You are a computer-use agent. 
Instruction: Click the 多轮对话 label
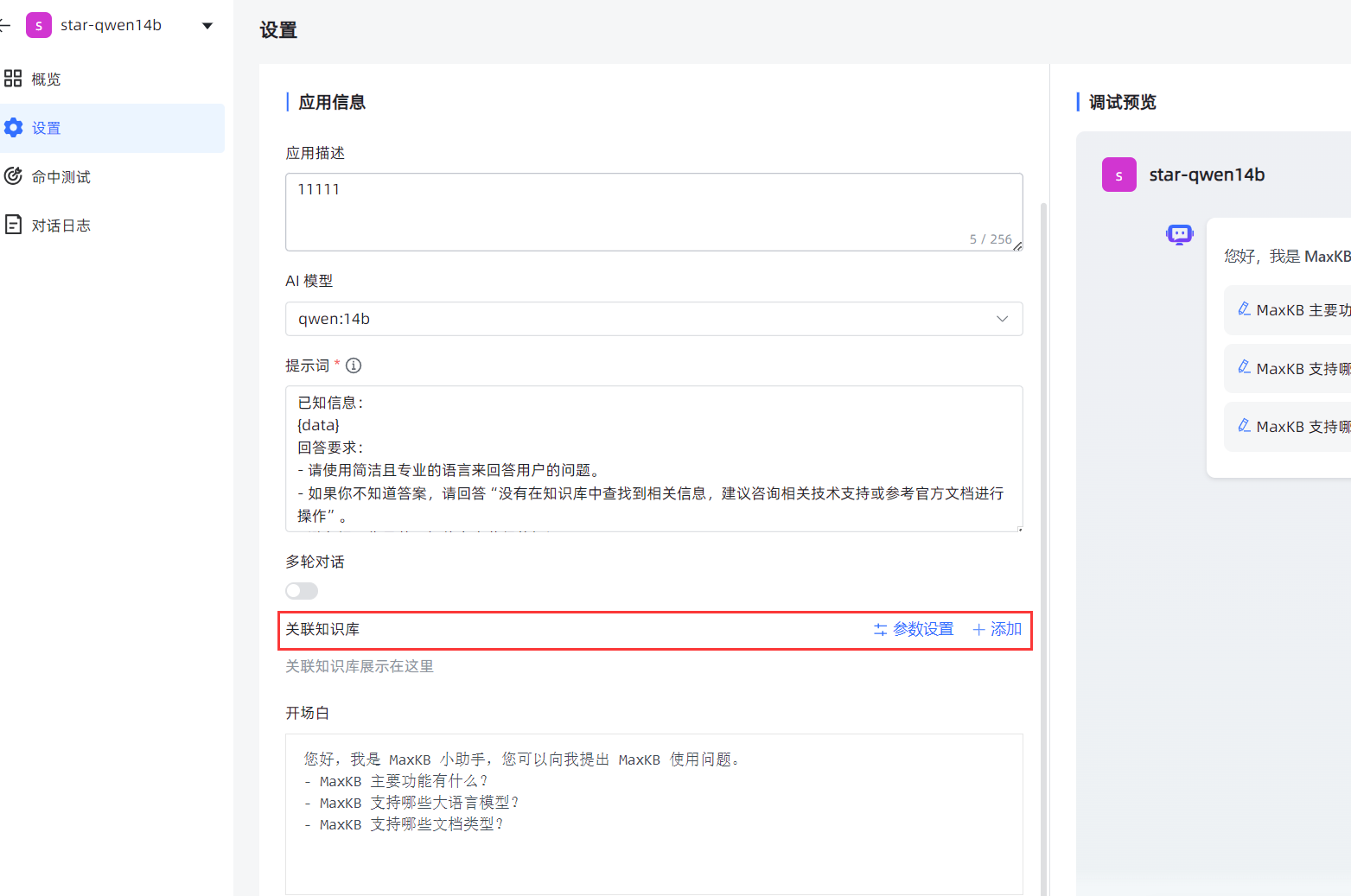(315, 562)
